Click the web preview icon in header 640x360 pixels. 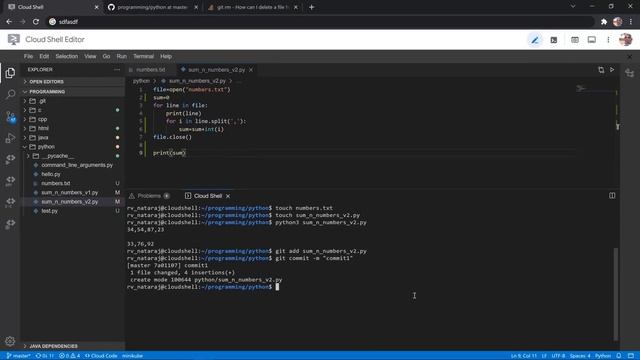pyautogui.click(x=575, y=40)
